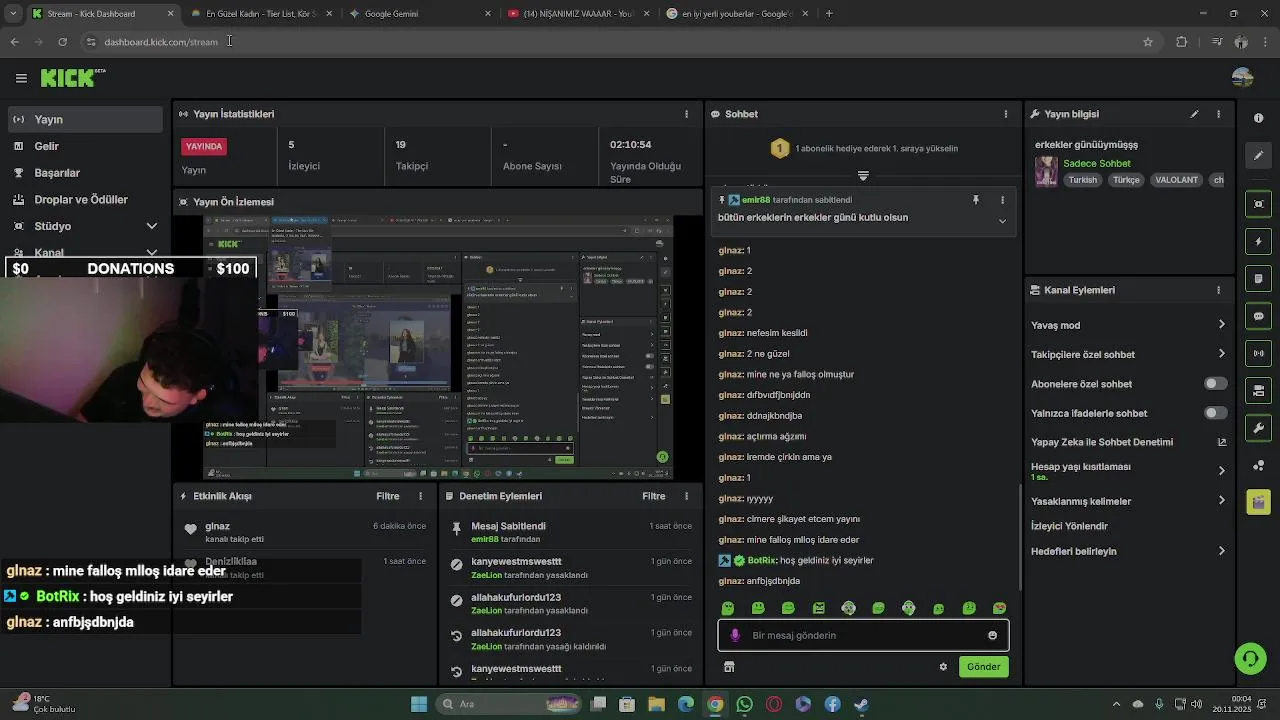
Task: Toggle the channel actions icon in right sidebar
Action: tap(1258, 390)
